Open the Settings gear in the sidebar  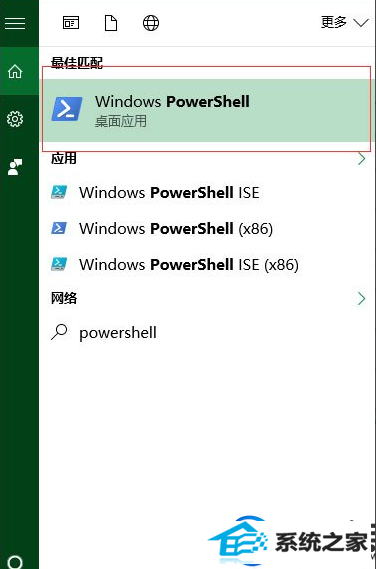(15, 119)
